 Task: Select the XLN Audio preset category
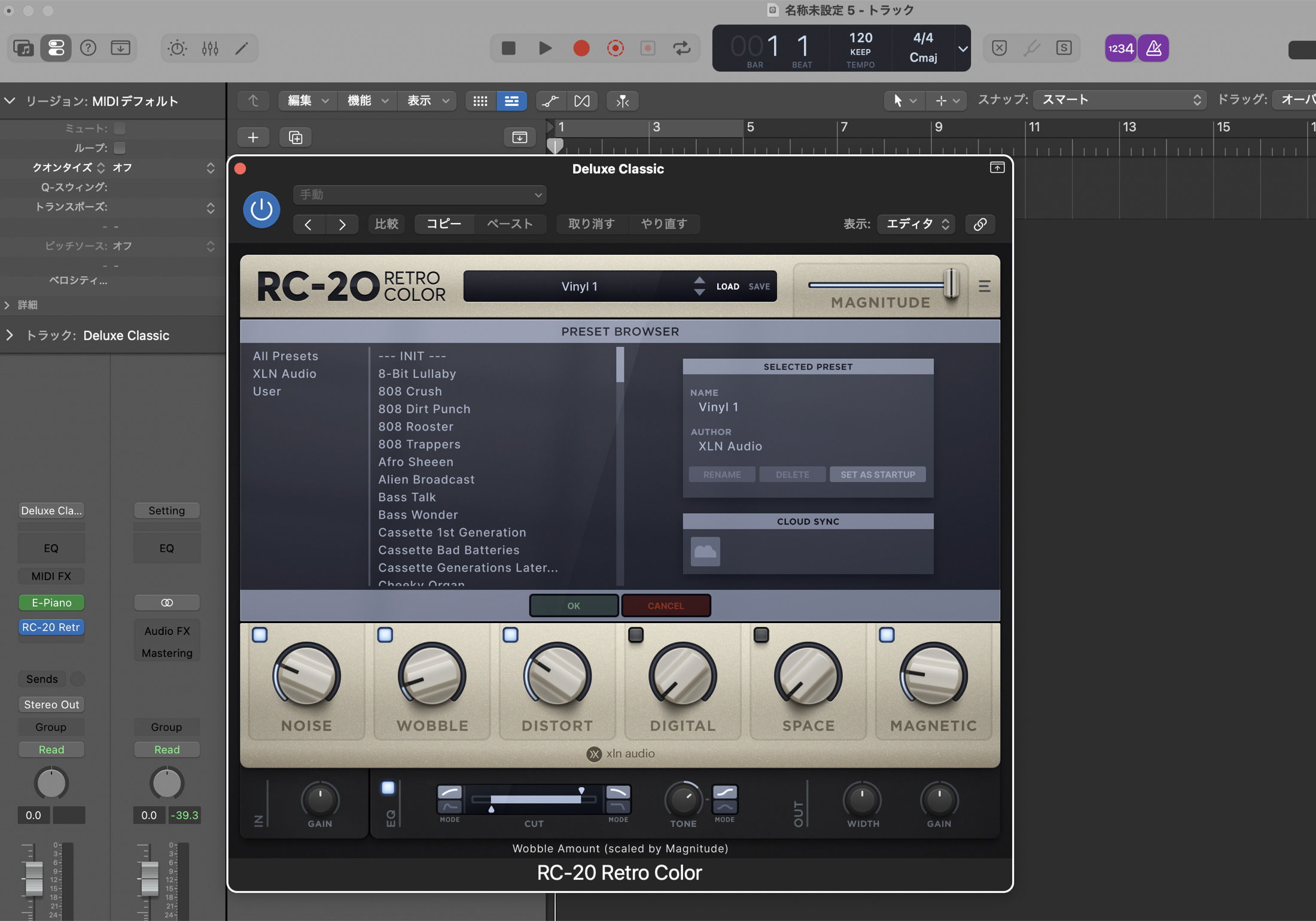pyautogui.click(x=285, y=374)
